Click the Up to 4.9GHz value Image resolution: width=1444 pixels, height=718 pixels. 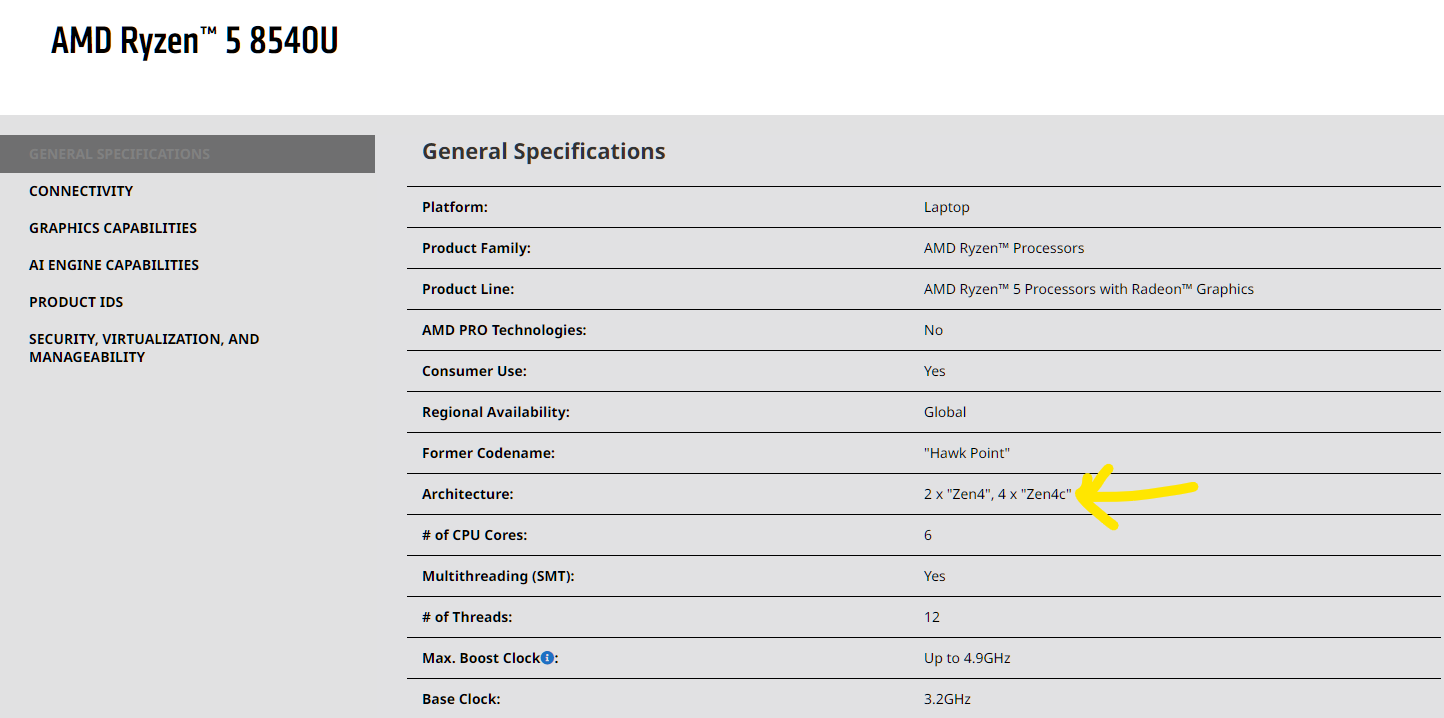967,658
